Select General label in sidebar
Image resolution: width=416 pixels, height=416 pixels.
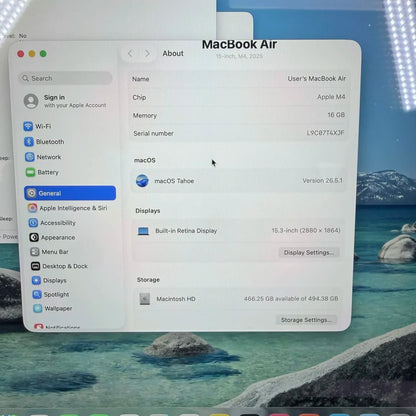(x=50, y=193)
